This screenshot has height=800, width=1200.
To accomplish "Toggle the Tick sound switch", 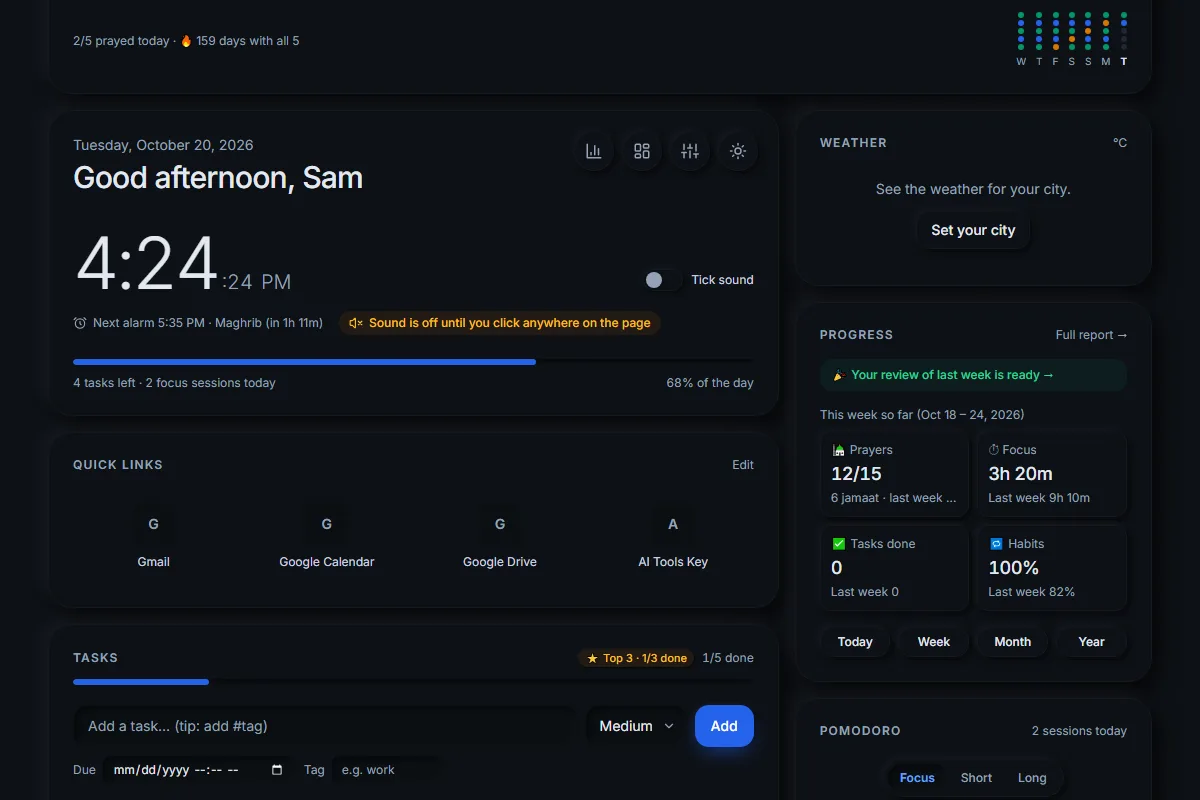I will coord(662,280).
